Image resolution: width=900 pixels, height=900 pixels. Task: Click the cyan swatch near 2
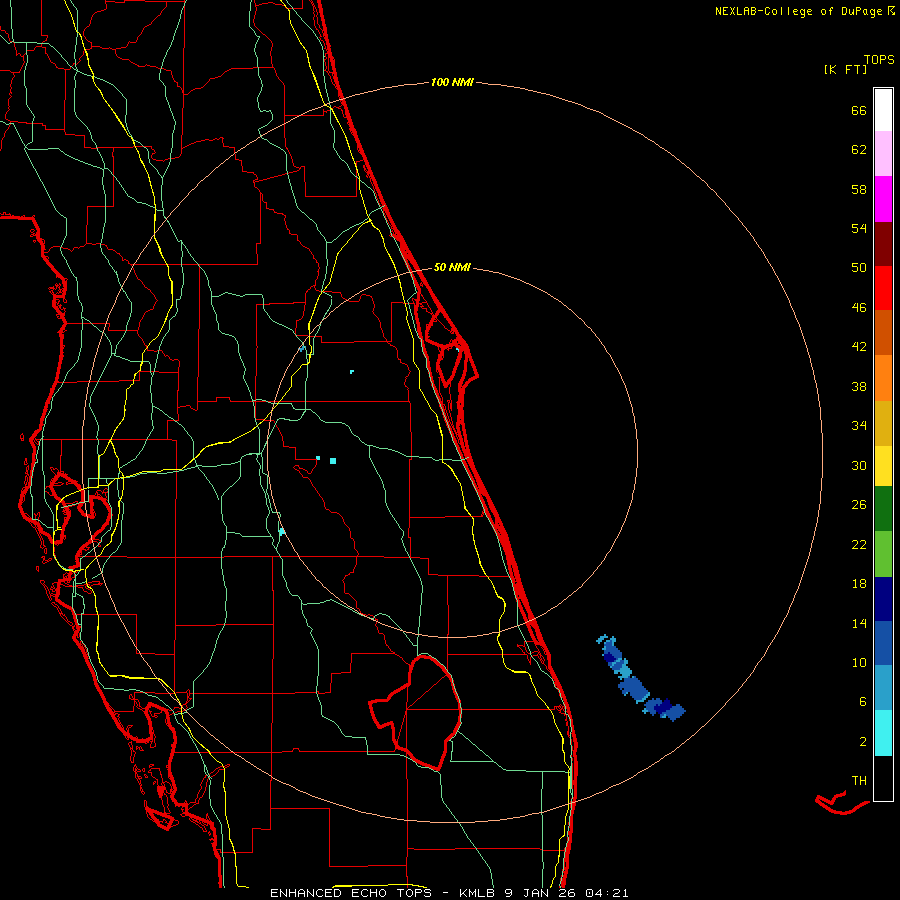click(x=883, y=733)
